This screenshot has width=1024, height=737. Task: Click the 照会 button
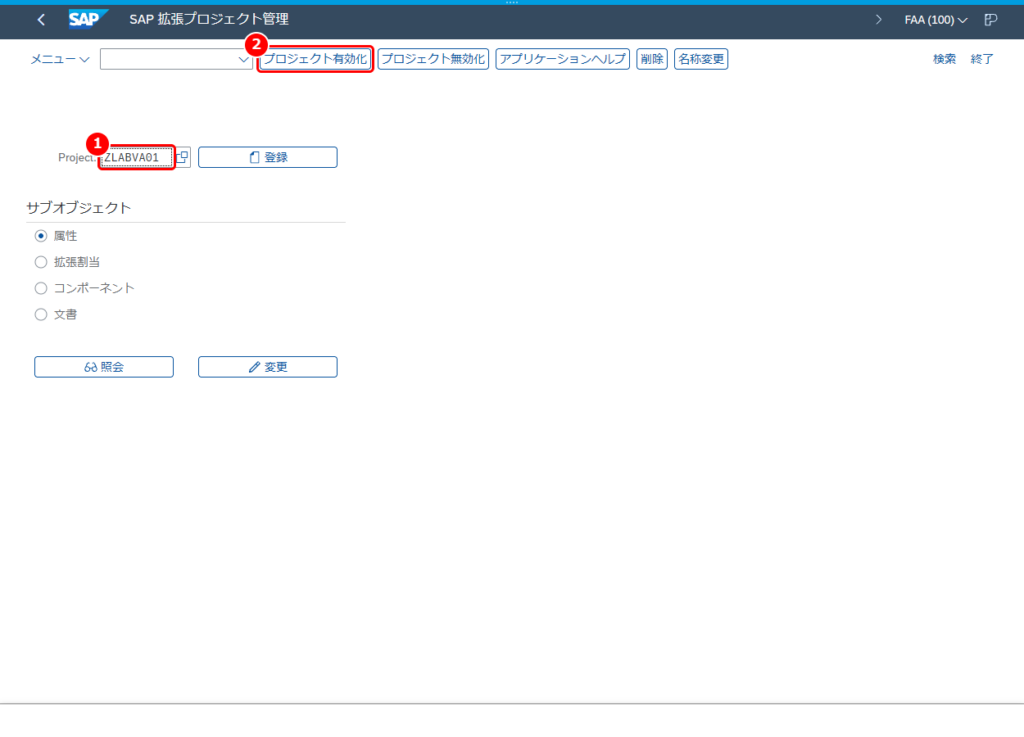(x=104, y=367)
